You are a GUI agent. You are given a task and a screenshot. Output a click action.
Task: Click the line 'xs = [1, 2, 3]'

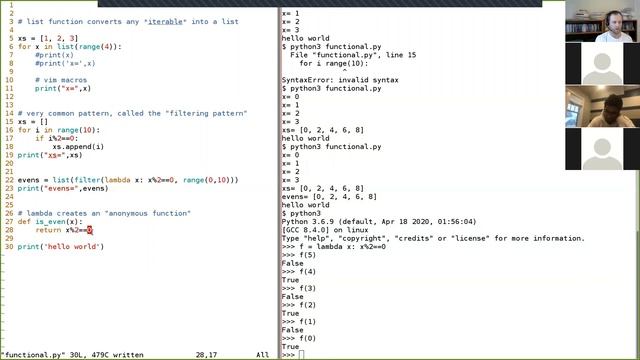click(x=48, y=38)
